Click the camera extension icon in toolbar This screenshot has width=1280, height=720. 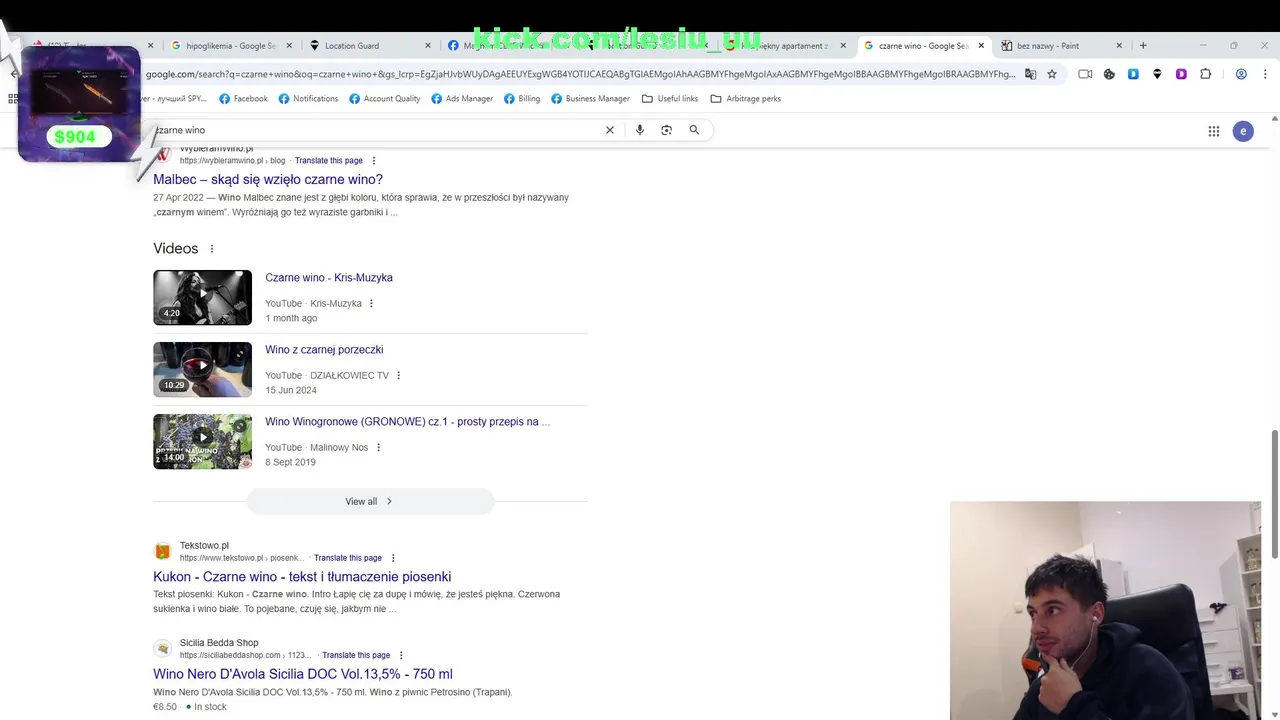pyautogui.click(x=1085, y=74)
